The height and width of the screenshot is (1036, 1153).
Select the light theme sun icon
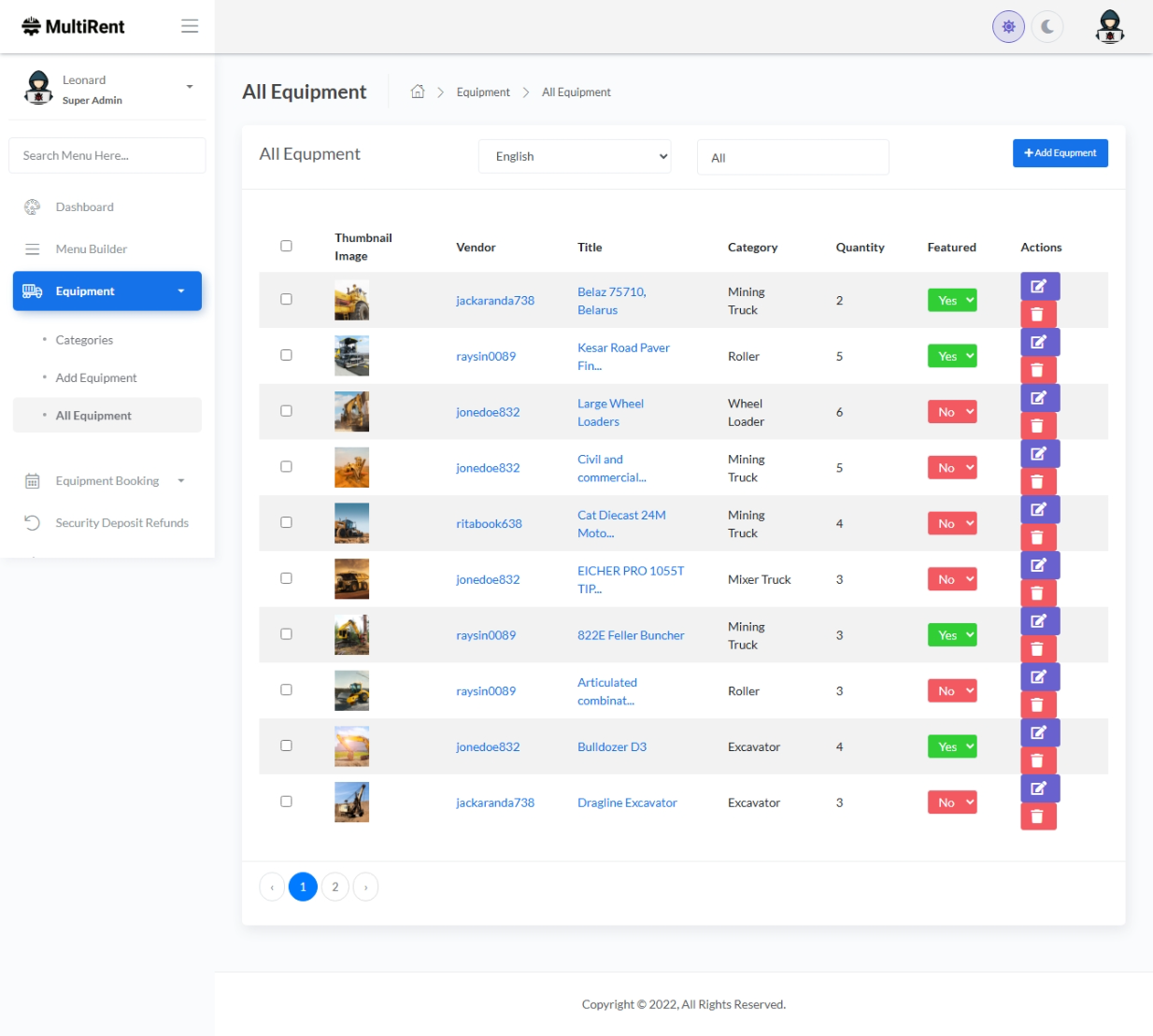point(1008,27)
